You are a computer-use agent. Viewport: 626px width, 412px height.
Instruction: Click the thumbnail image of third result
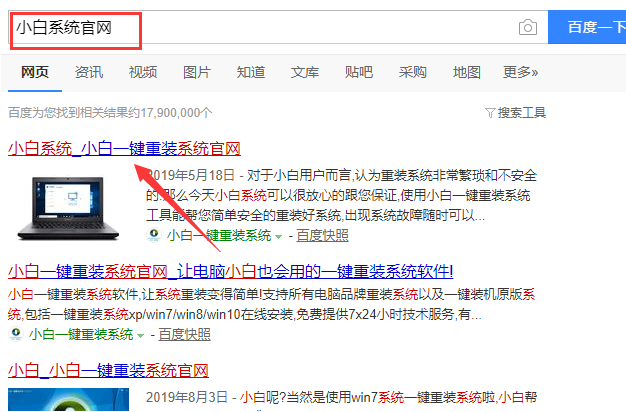coord(68,400)
